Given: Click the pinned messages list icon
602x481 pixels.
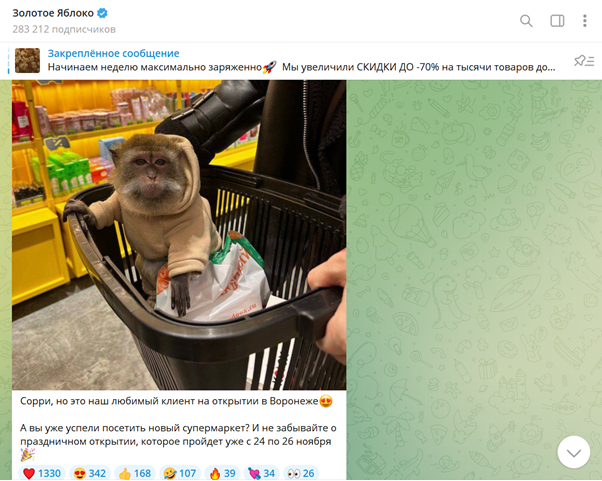Looking at the screenshot, I should point(584,61).
